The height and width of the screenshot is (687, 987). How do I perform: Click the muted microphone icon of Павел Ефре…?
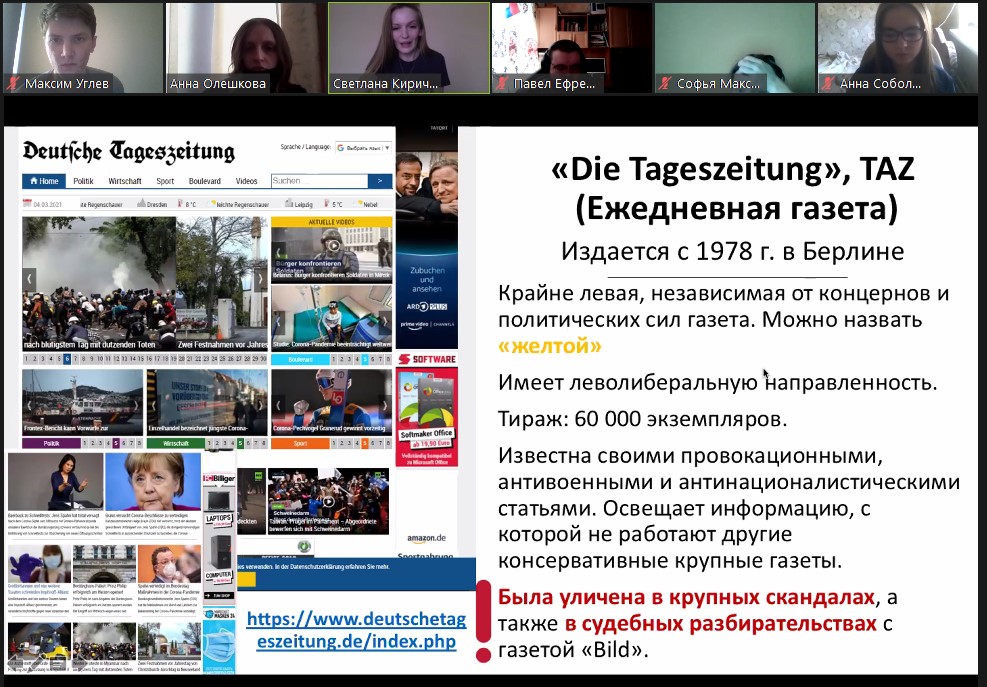click(503, 84)
